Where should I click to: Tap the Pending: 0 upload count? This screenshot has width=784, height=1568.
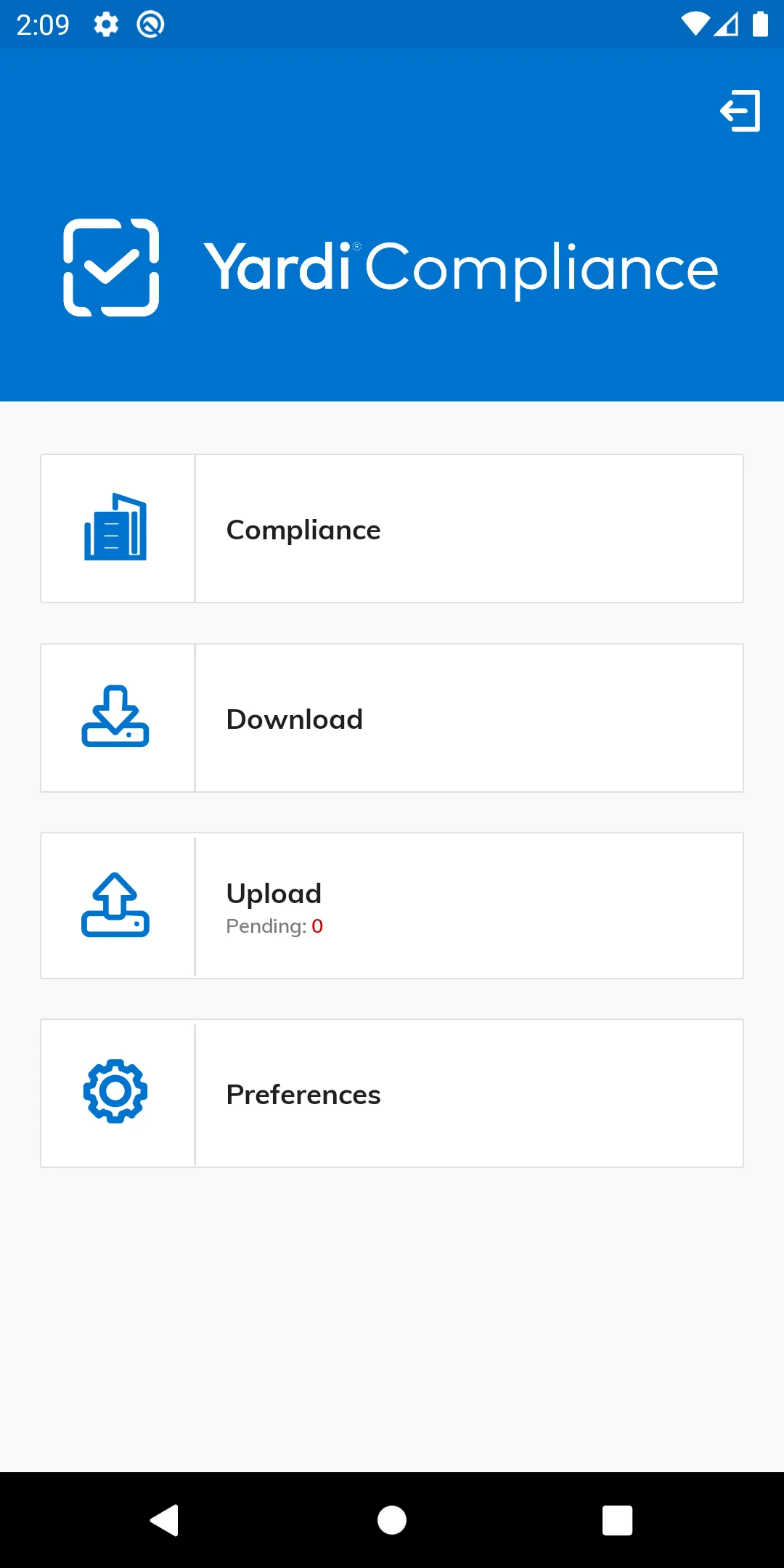pyautogui.click(x=274, y=926)
